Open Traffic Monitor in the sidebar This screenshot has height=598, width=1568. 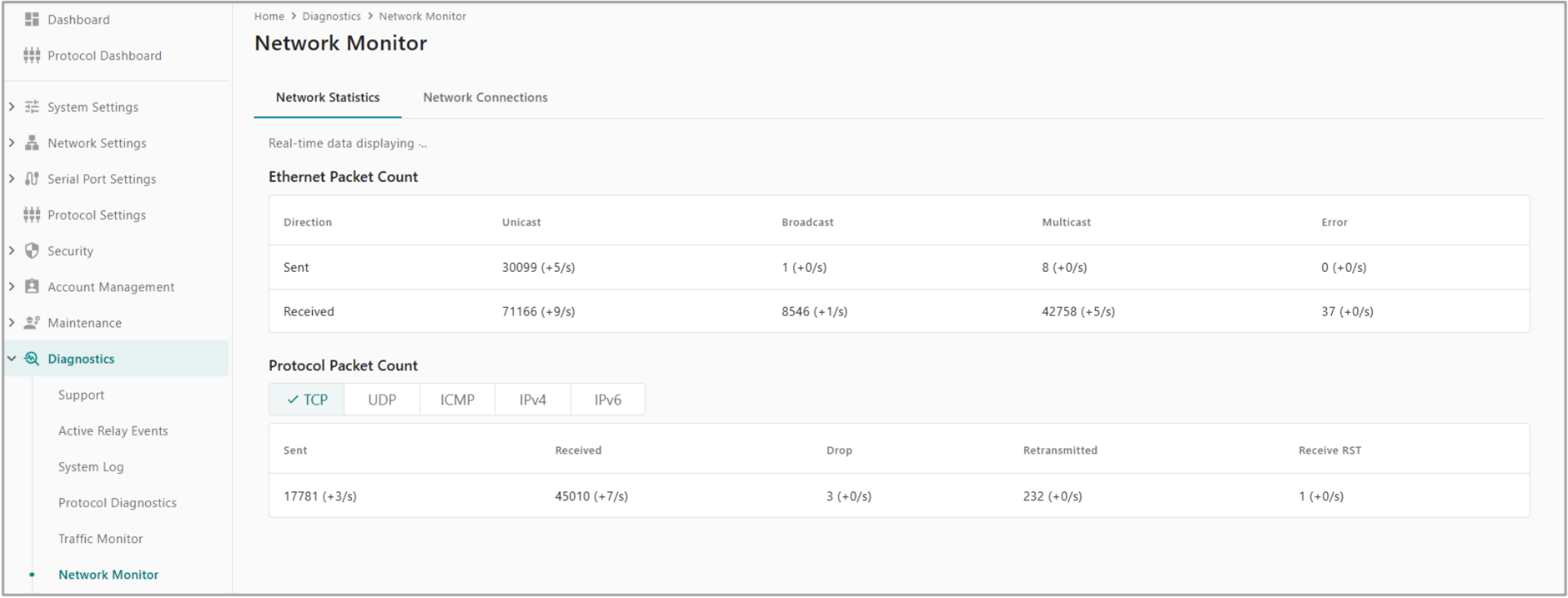click(x=100, y=538)
